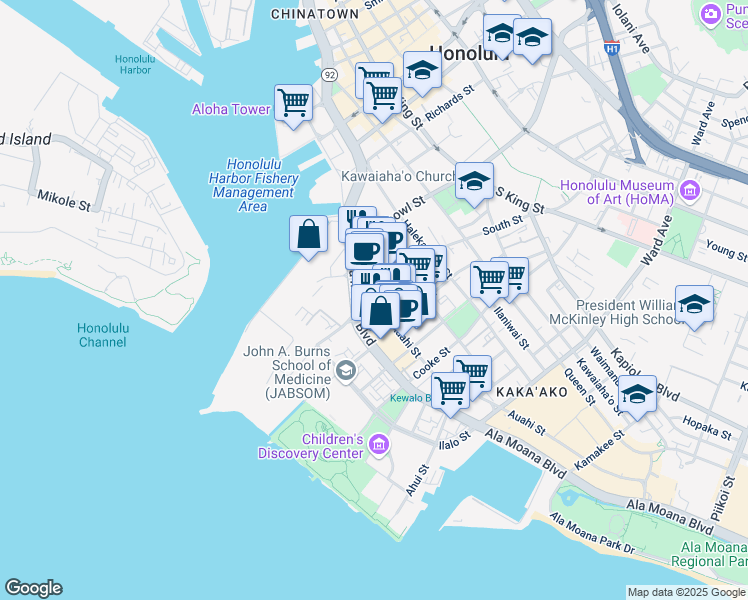Click the Ilalo St street label
The height and width of the screenshot is (600, 748).
coord(455,440)
